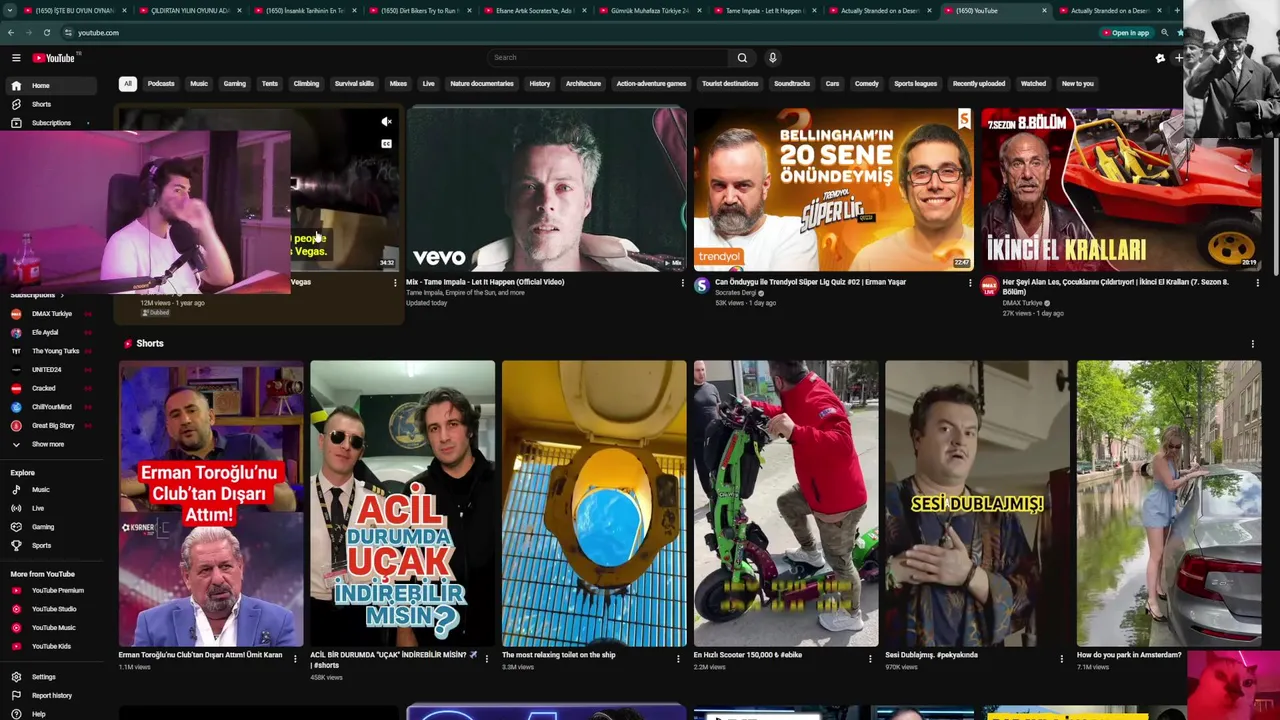Open more options for Tame Impala mix
Screen dimensions: 1280x720
[682, 283]
